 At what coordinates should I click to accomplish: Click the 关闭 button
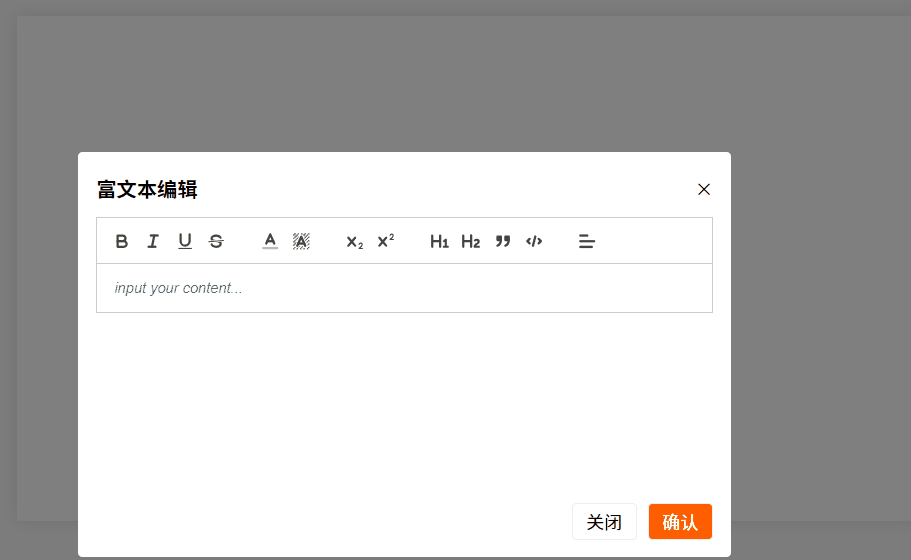[604, 522]
